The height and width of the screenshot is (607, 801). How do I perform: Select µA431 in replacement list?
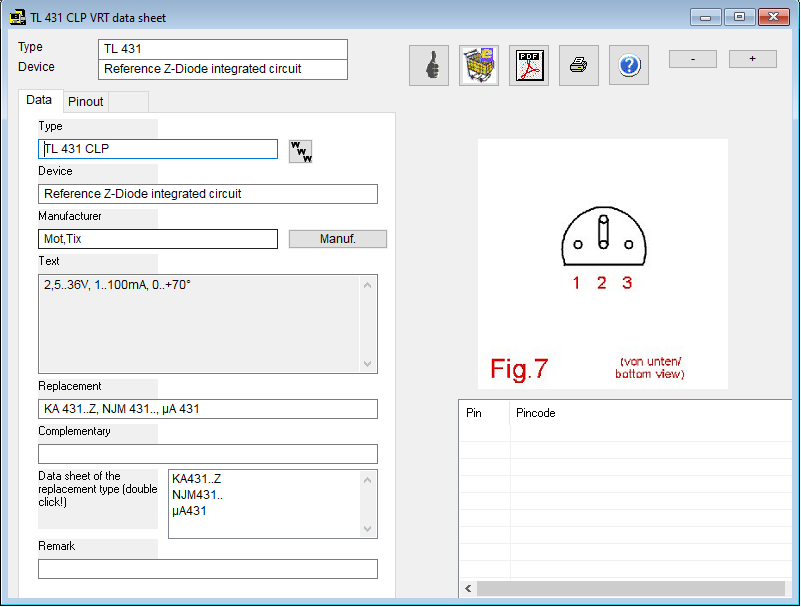(190, 510)
